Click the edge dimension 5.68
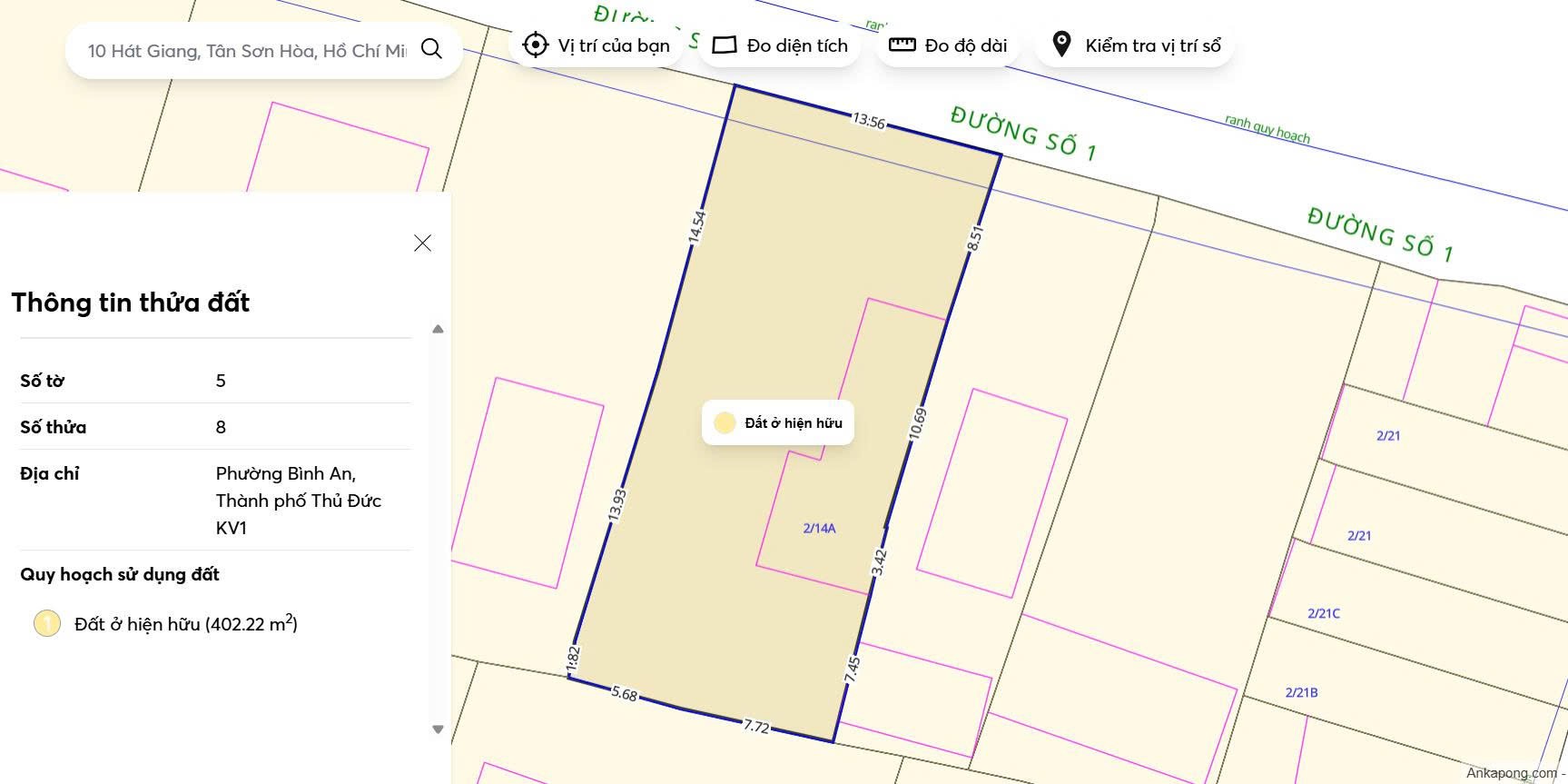1568x784 pixels. click(x=625, y=693)
